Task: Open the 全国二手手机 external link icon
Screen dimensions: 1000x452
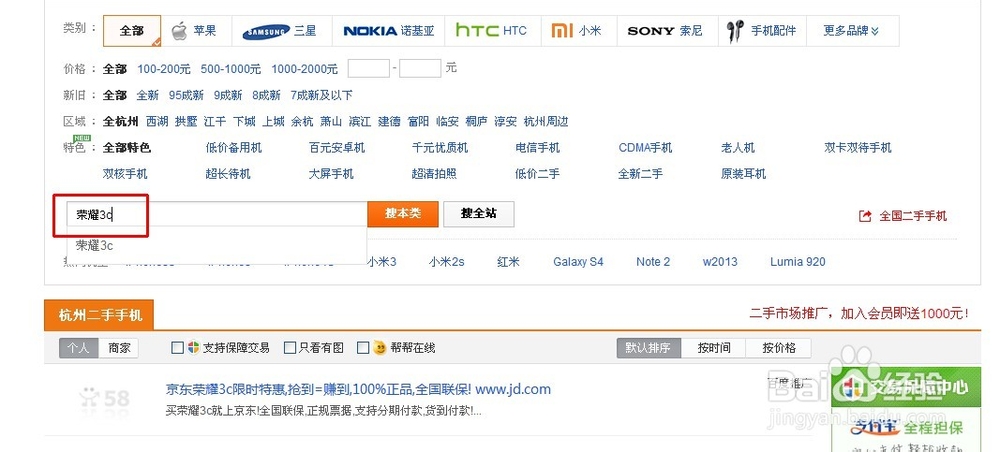Action: (865, 216)
